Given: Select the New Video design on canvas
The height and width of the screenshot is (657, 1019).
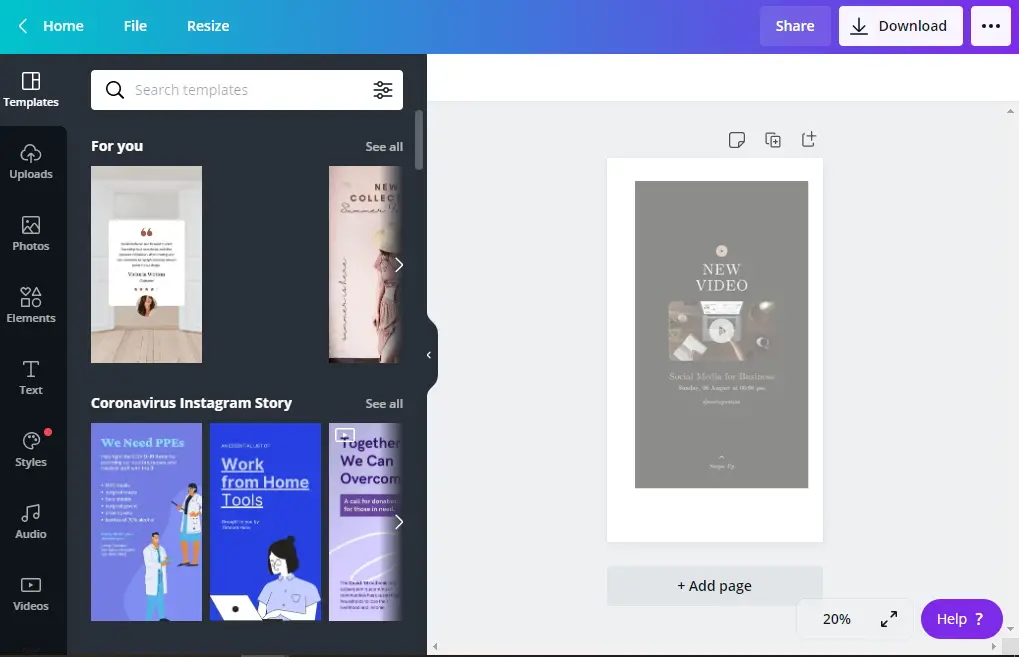Looking at the screenshot, I should [721, 335].
